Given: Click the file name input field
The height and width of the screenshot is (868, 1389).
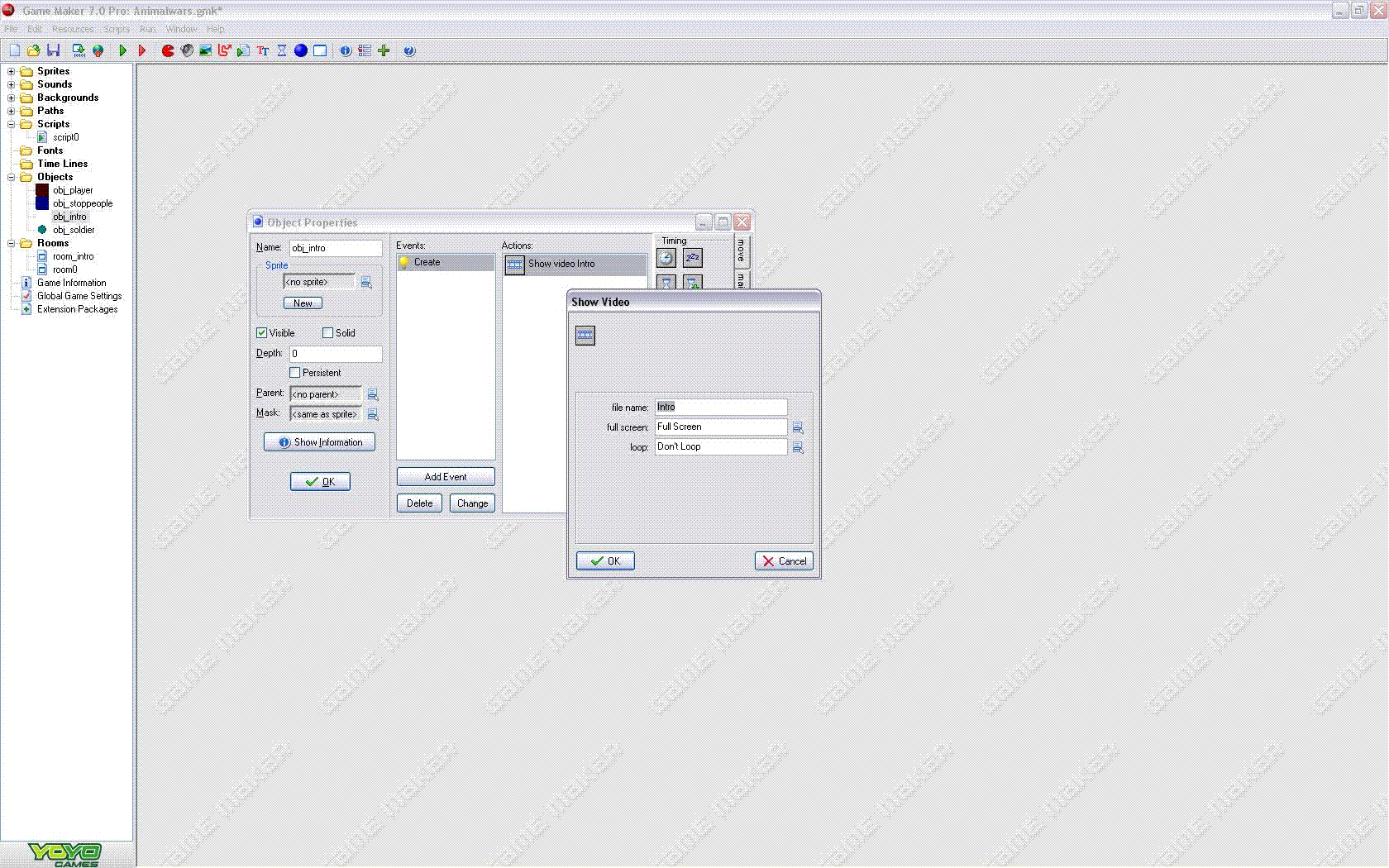Looking at the screenshot, I should pos(721,408).
